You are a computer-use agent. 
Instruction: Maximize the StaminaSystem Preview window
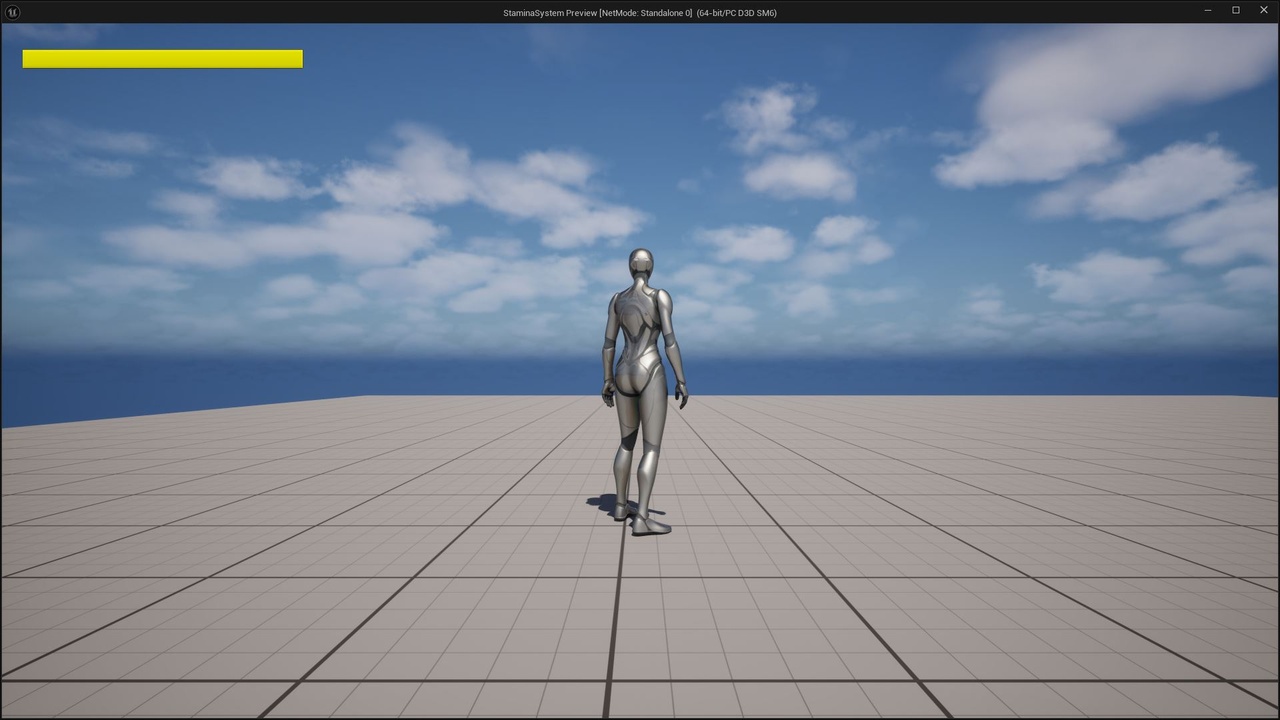point(1236,10)
